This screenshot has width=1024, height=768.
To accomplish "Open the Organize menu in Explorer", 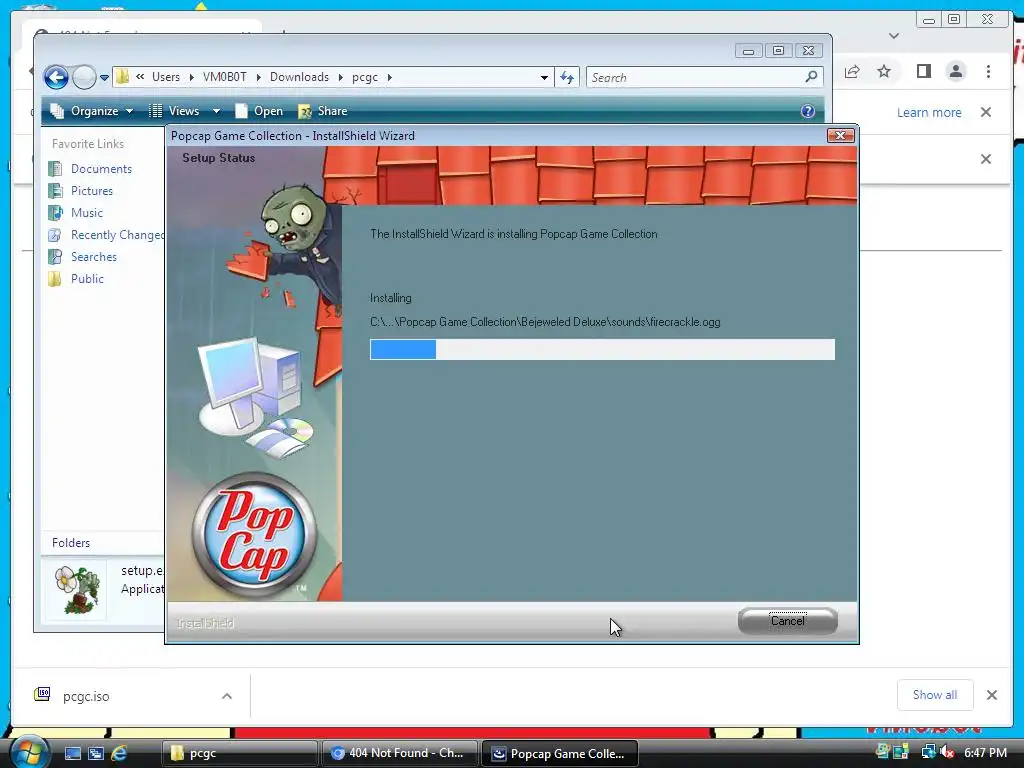I will point(92,111).
